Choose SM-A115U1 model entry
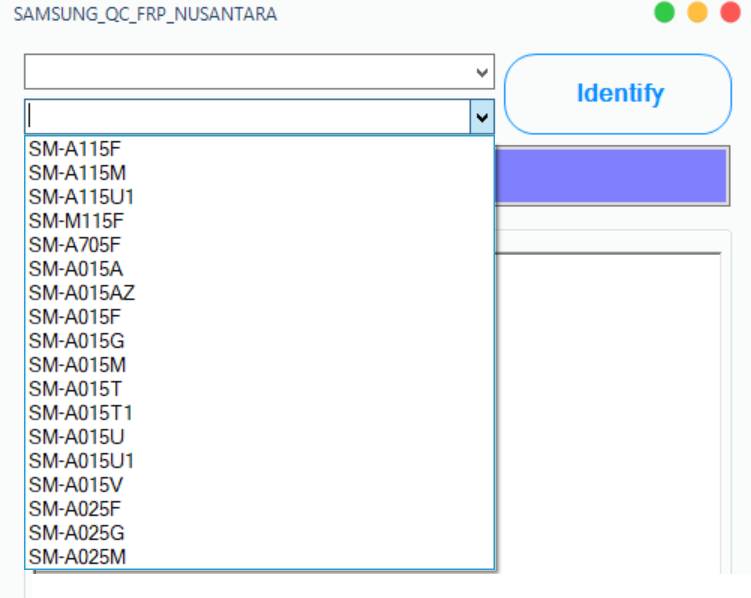 [259, 197]
